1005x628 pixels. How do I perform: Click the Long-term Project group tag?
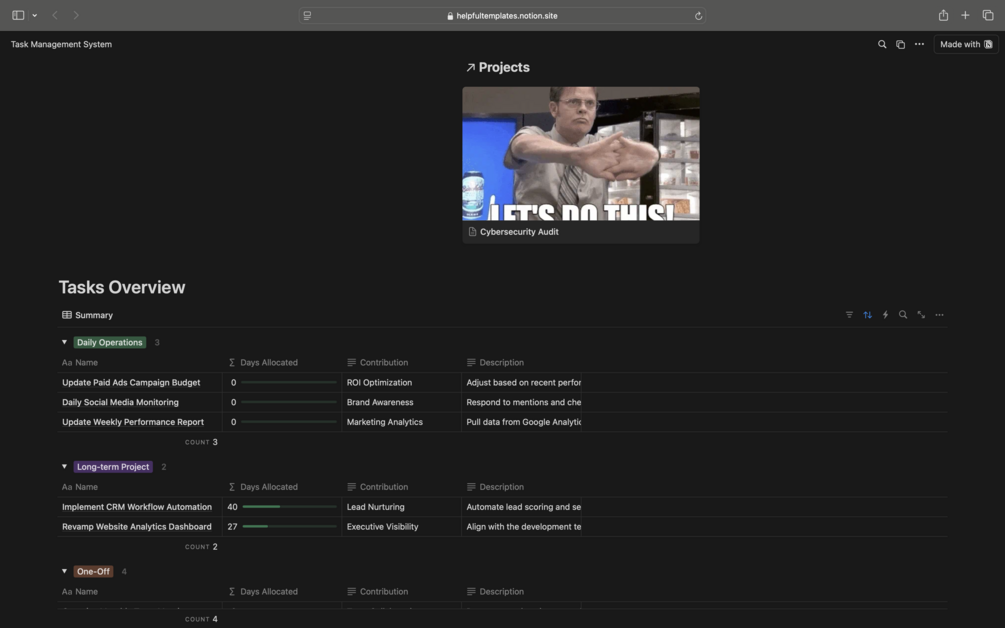(x=113, y=467)
